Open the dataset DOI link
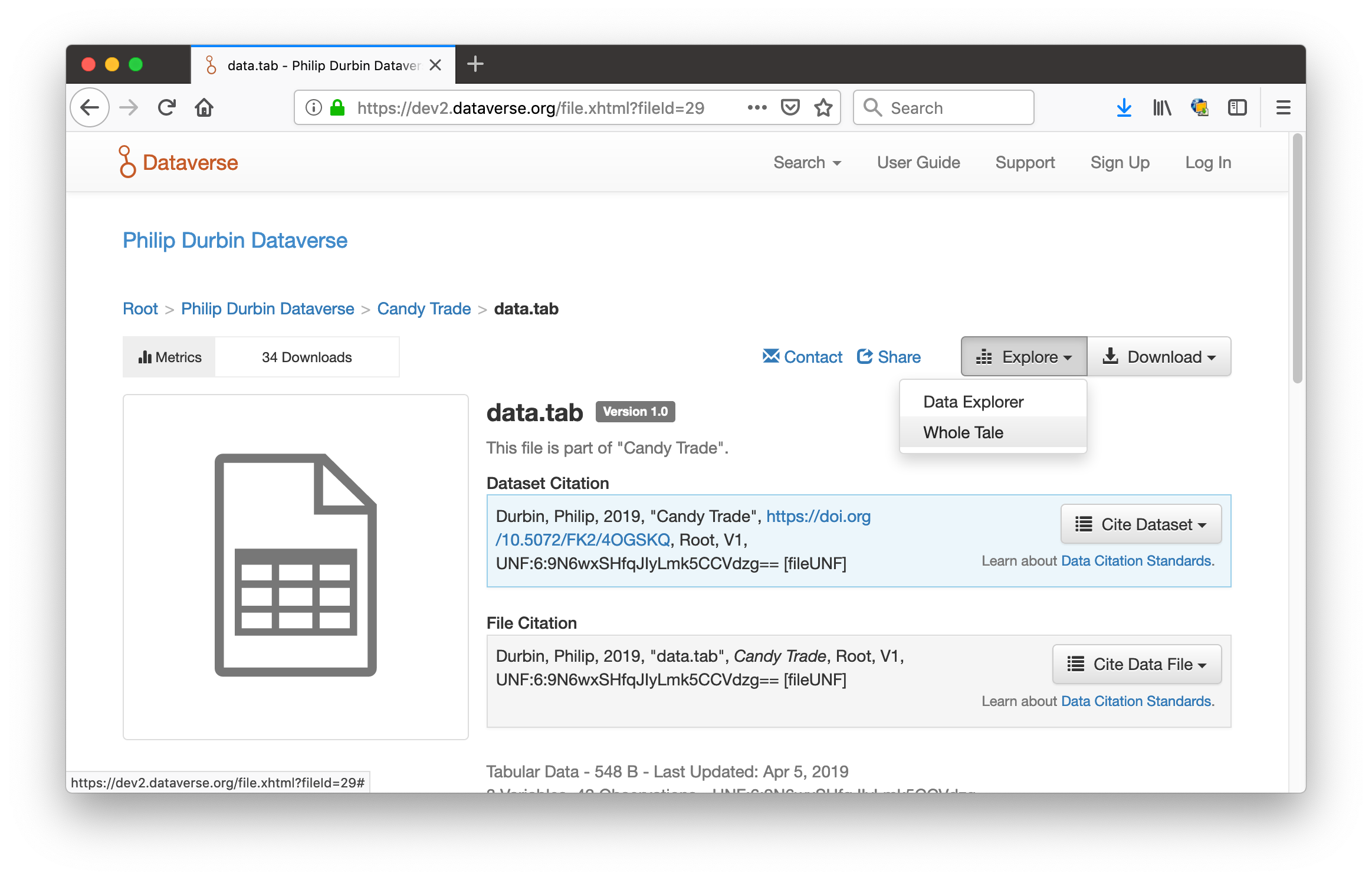The image size is (1372, 880). pyautogui.click(x=683, y=528)
